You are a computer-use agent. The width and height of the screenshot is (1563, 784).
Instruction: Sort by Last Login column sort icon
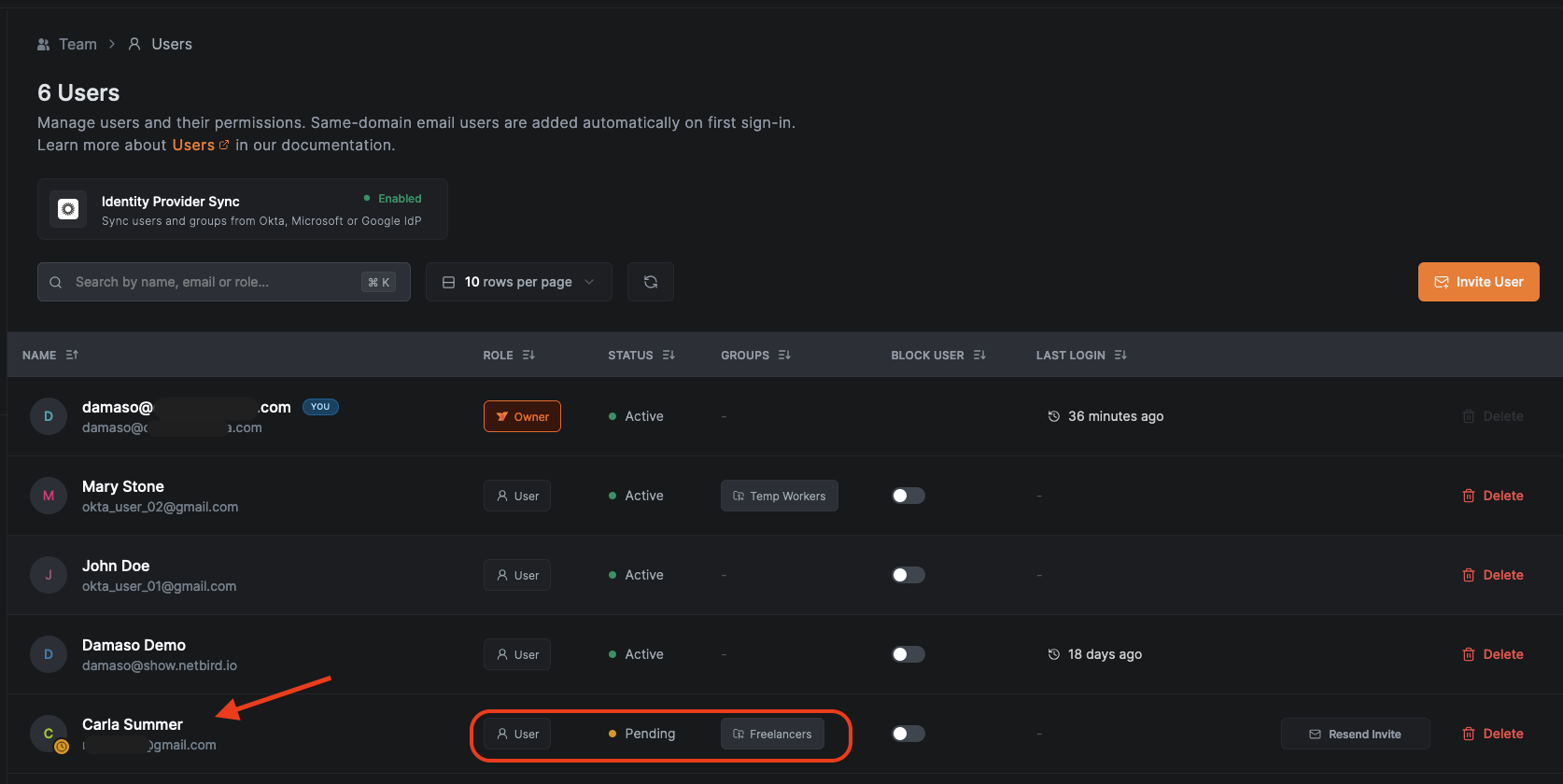(x=1120, y=355)
